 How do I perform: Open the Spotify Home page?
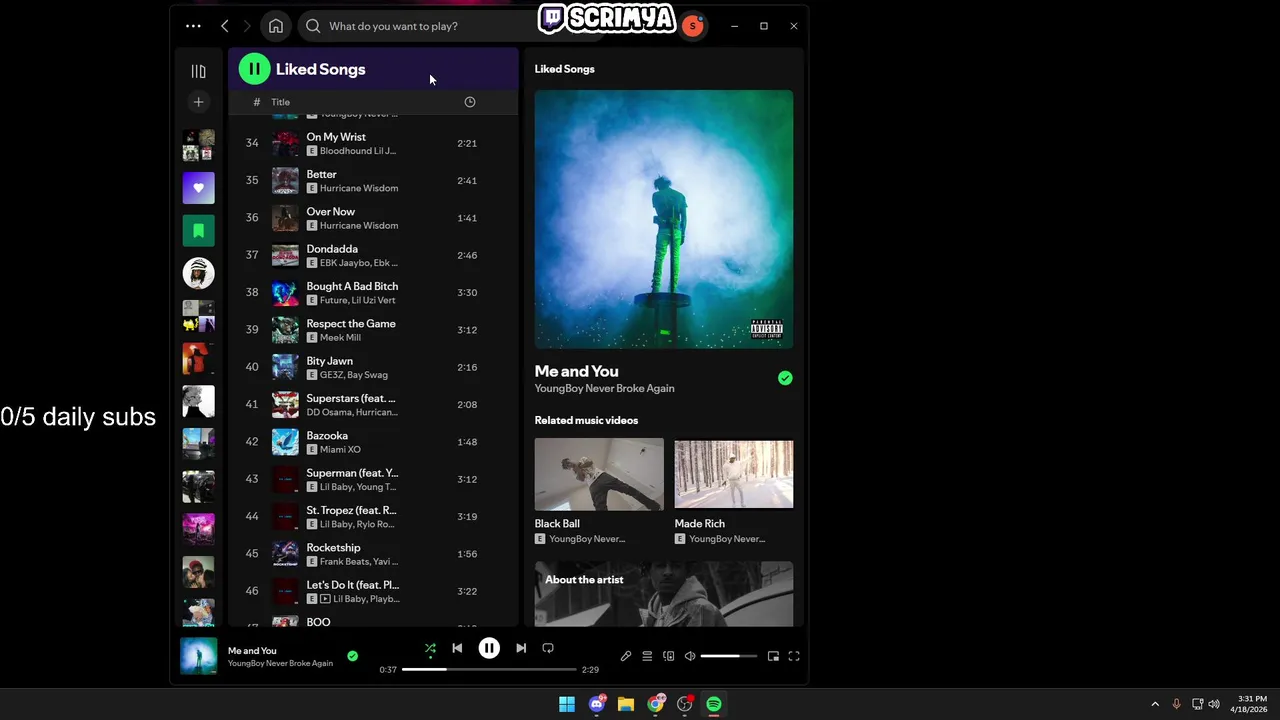tap(276, 26)
